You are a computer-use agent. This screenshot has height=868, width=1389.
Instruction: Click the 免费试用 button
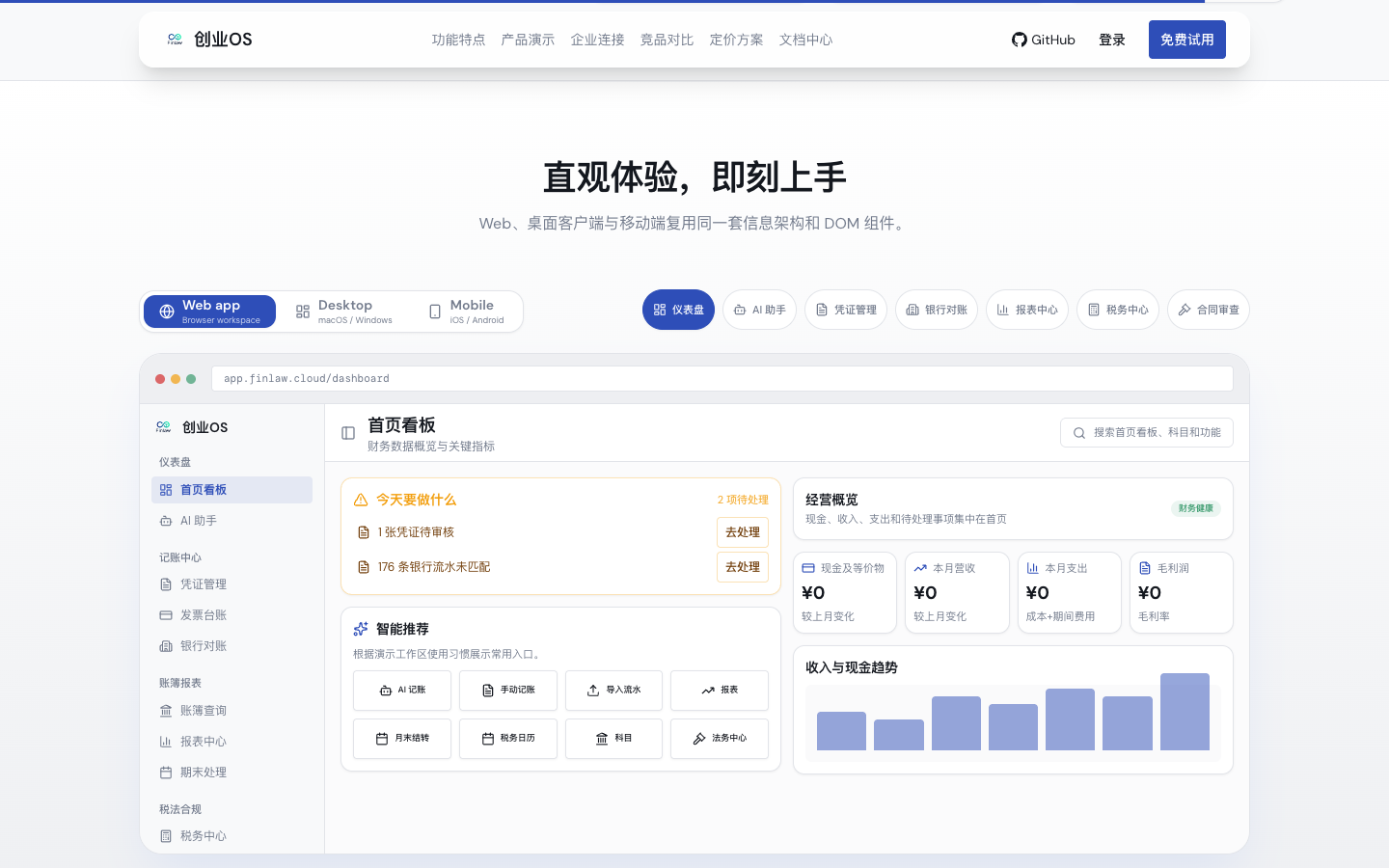tap(1186, 40)
